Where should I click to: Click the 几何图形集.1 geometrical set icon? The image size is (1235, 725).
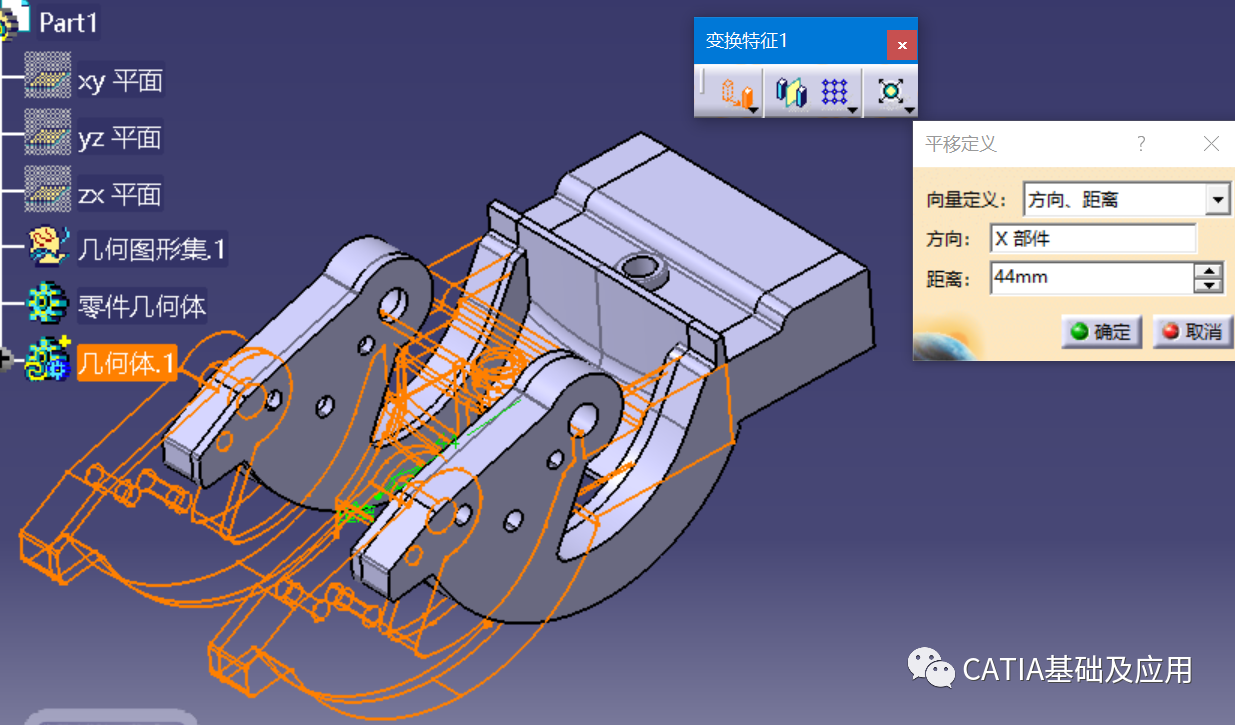[47, 247]
